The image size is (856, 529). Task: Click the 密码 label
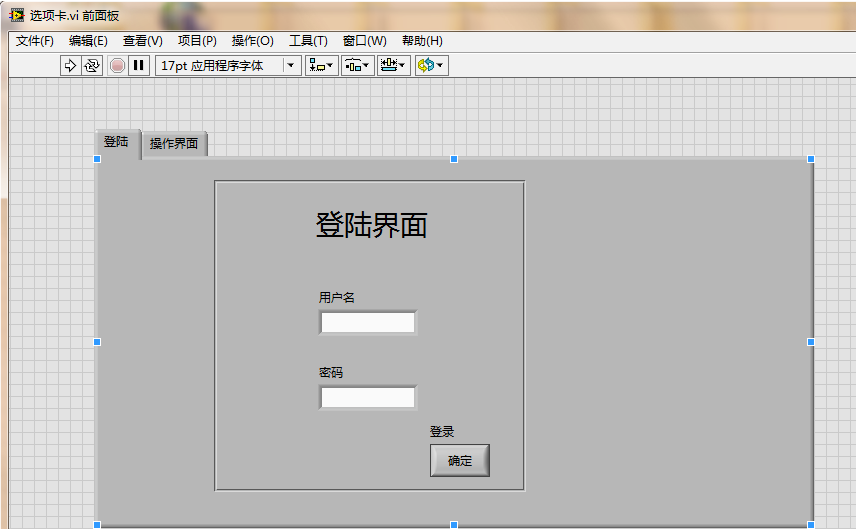tap(331, 372)
